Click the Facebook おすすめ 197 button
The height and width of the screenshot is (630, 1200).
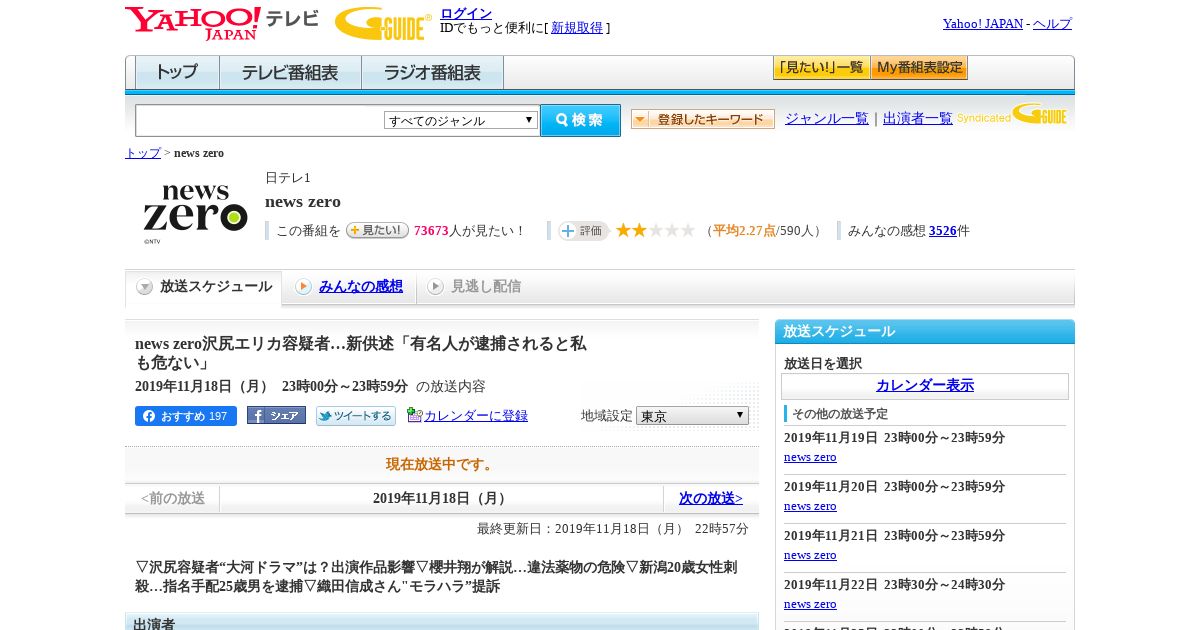[x=186, y=416]
